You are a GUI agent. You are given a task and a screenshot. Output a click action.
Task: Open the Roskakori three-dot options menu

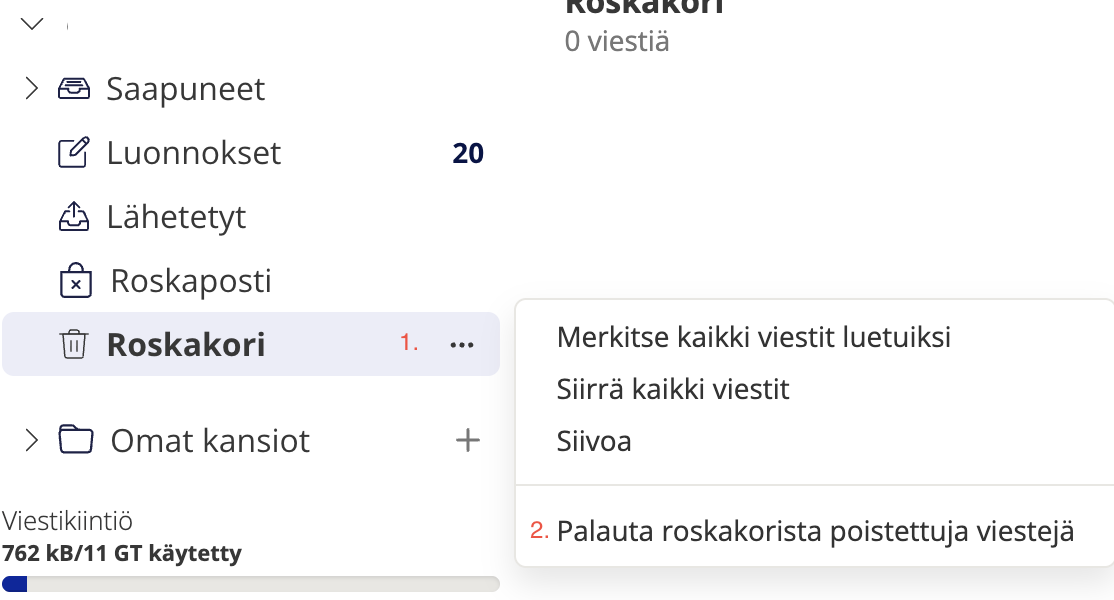point(461,345)
